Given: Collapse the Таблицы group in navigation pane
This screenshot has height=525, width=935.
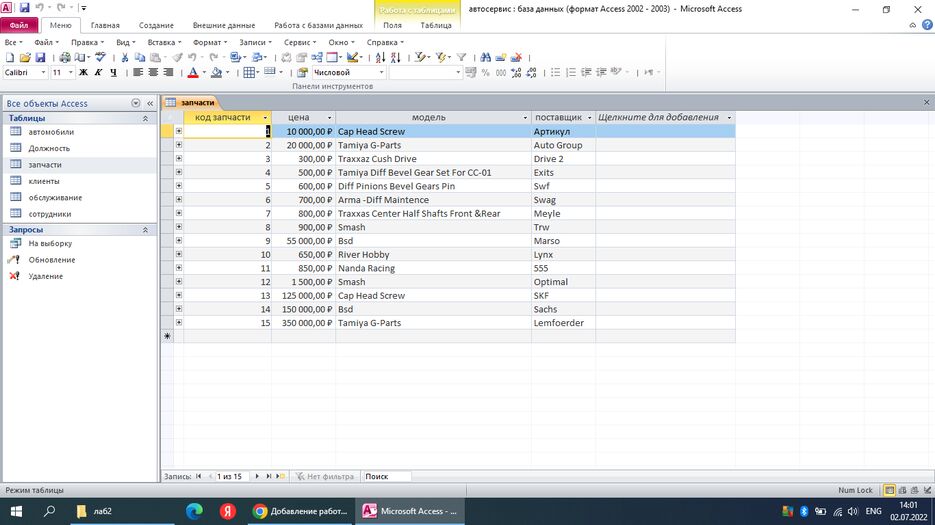Looking at the screenshot, I should (145, 119).
